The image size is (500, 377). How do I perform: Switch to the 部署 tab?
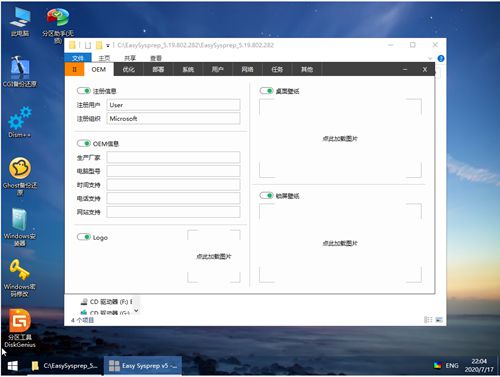coord(158,69)
